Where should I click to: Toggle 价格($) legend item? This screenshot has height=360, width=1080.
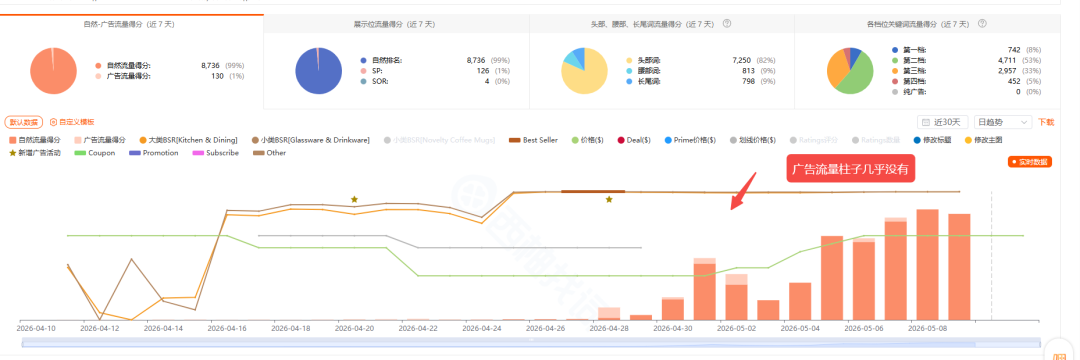588,140
